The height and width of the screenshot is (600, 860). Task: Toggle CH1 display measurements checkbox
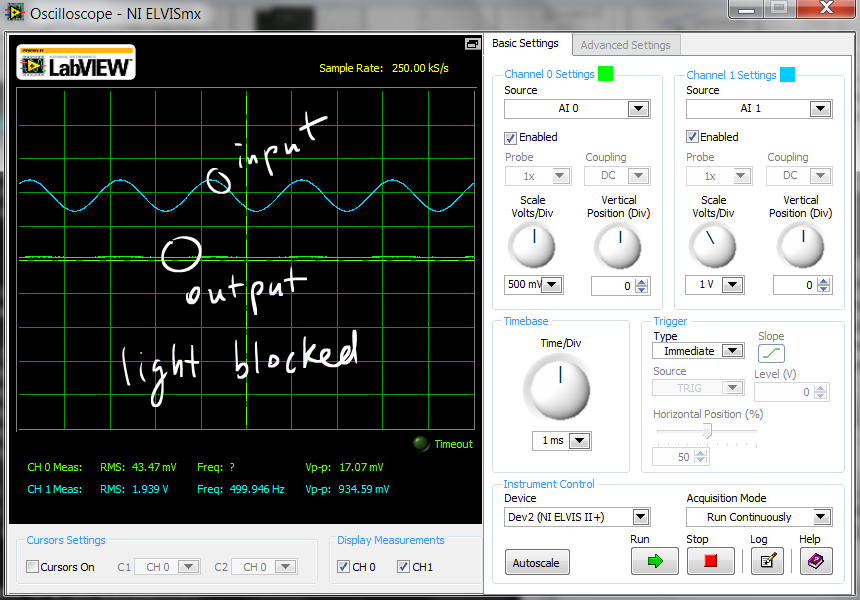click(403, 567)
